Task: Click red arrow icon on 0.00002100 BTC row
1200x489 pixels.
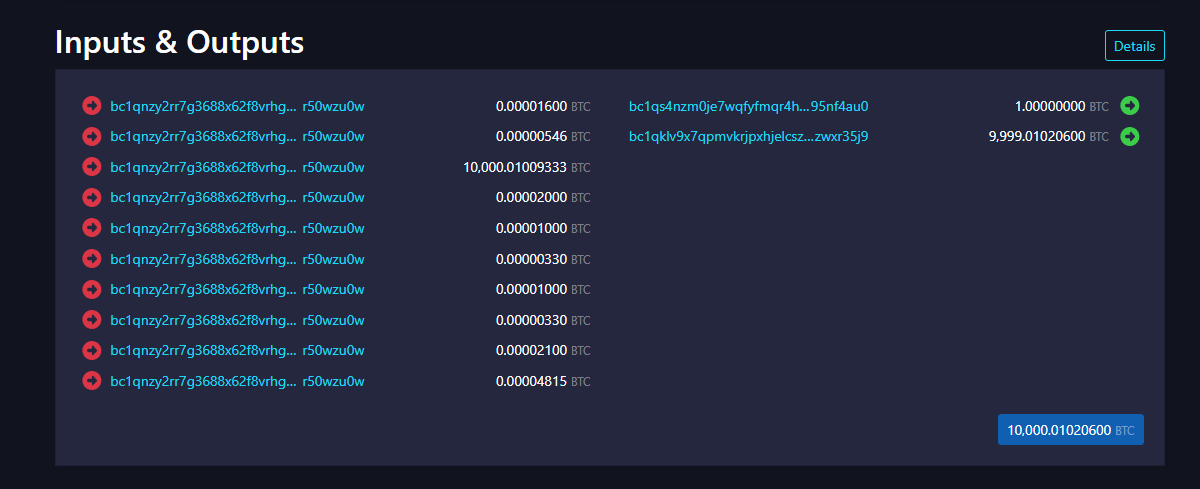Action: (x=92, y=351)
